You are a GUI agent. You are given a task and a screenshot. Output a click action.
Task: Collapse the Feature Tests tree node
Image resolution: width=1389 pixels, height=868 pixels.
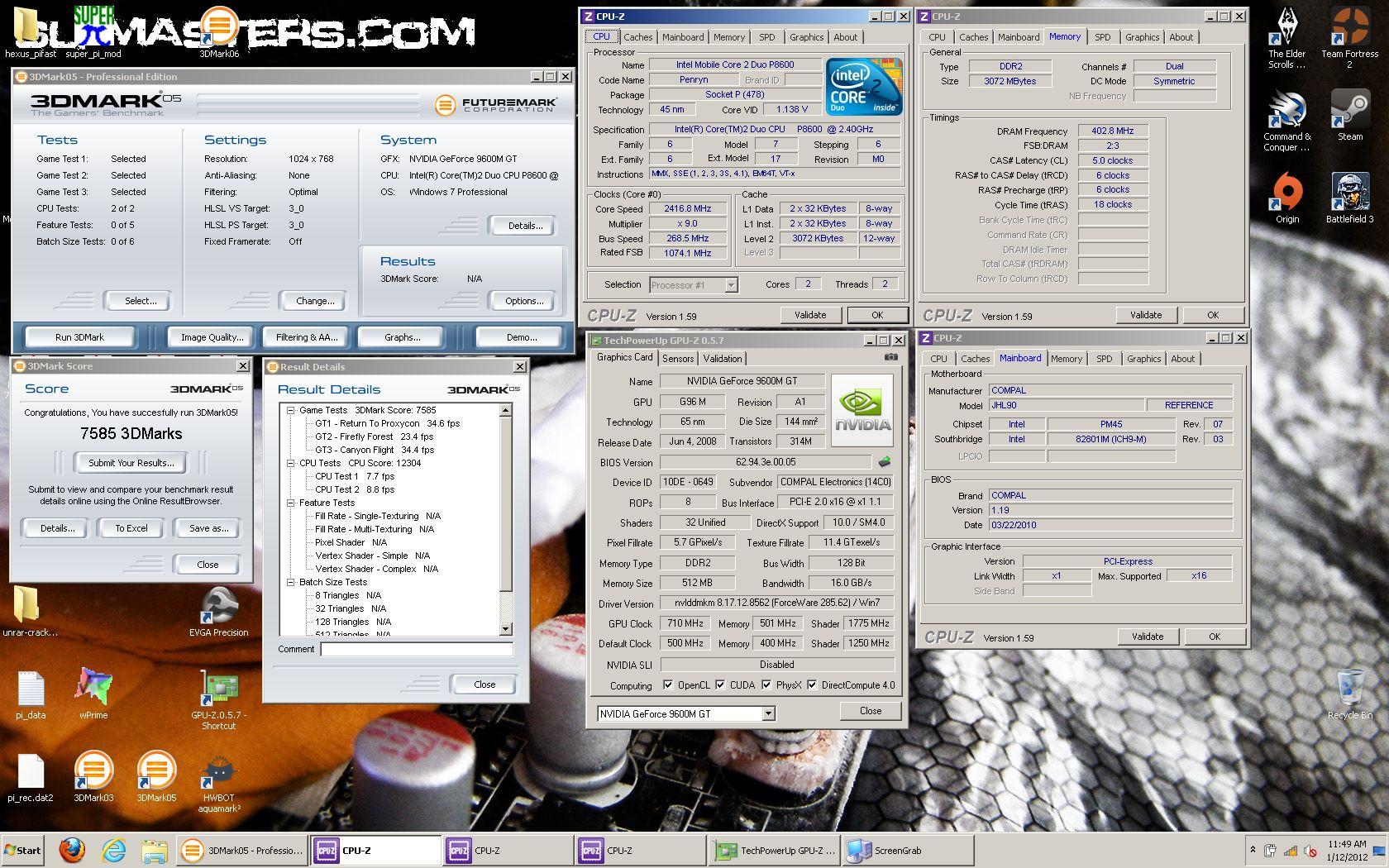pyautogui.click(x=291, y=503)
